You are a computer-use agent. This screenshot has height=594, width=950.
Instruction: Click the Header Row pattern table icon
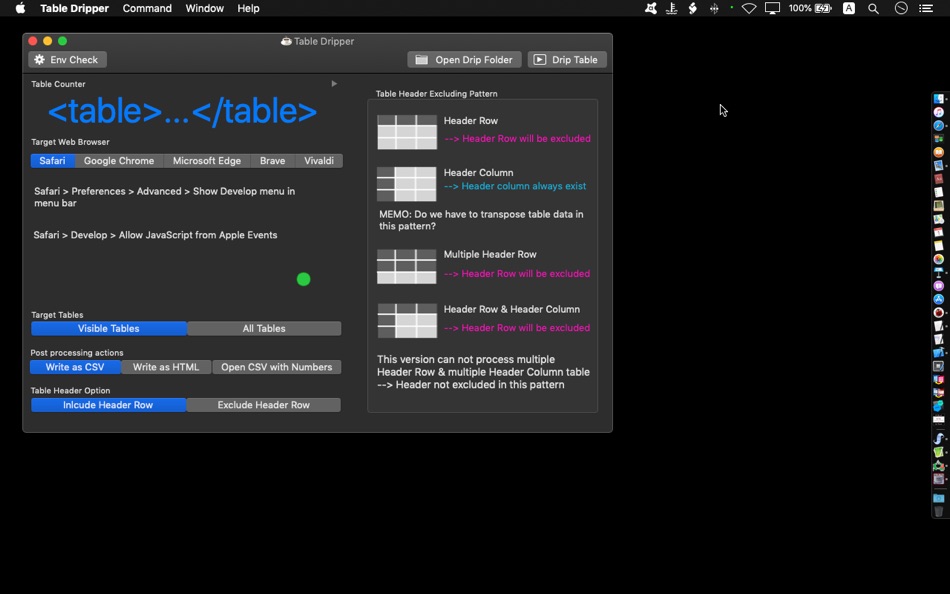click(407, 132)
